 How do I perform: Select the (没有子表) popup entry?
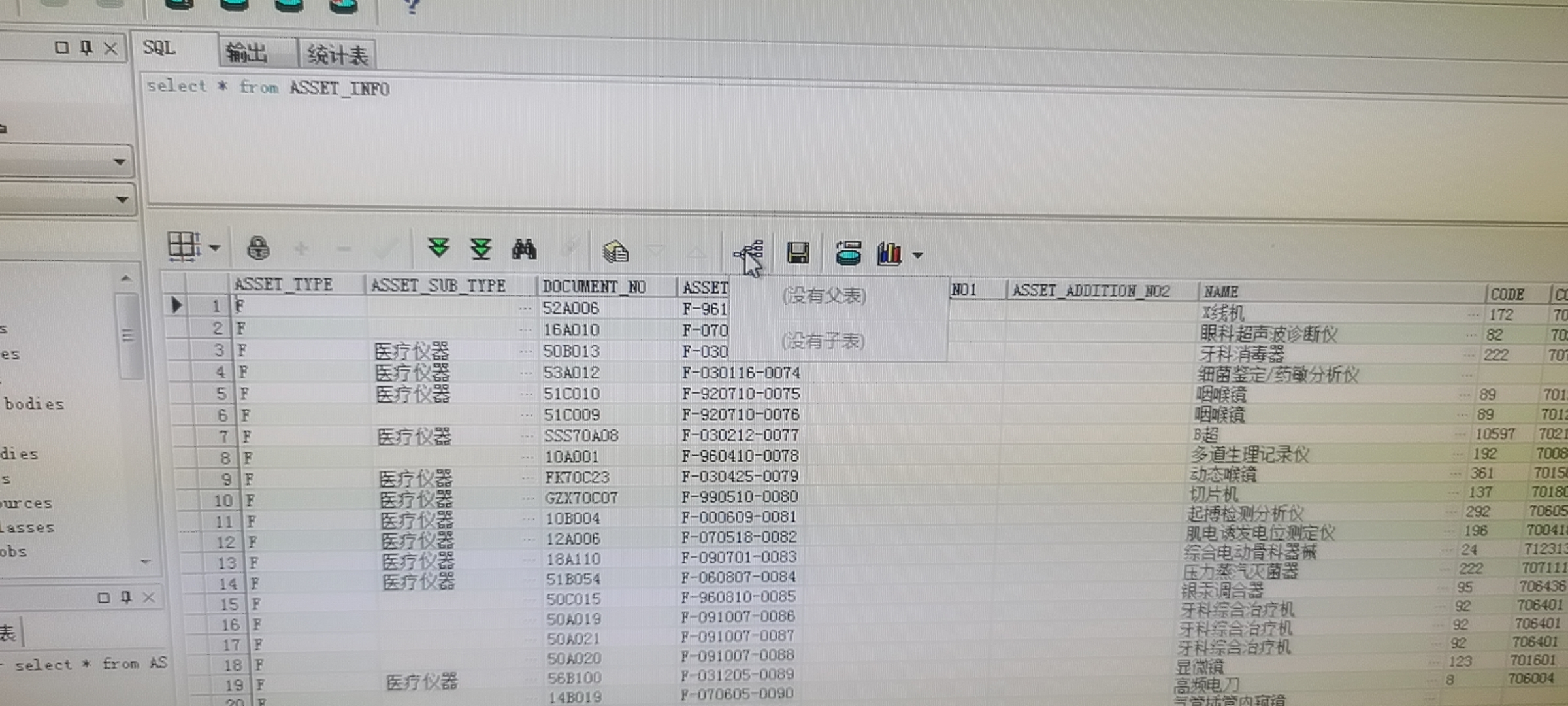[x=823, y=341]
